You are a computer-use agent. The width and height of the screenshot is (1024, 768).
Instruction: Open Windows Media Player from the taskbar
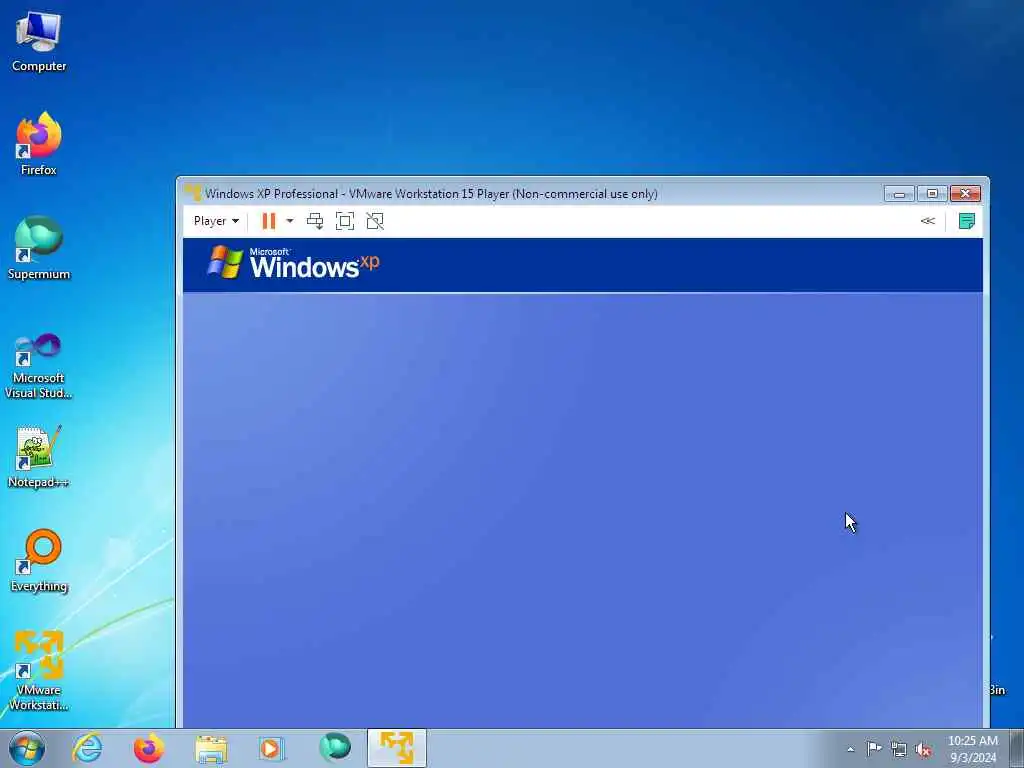[270, 748]
